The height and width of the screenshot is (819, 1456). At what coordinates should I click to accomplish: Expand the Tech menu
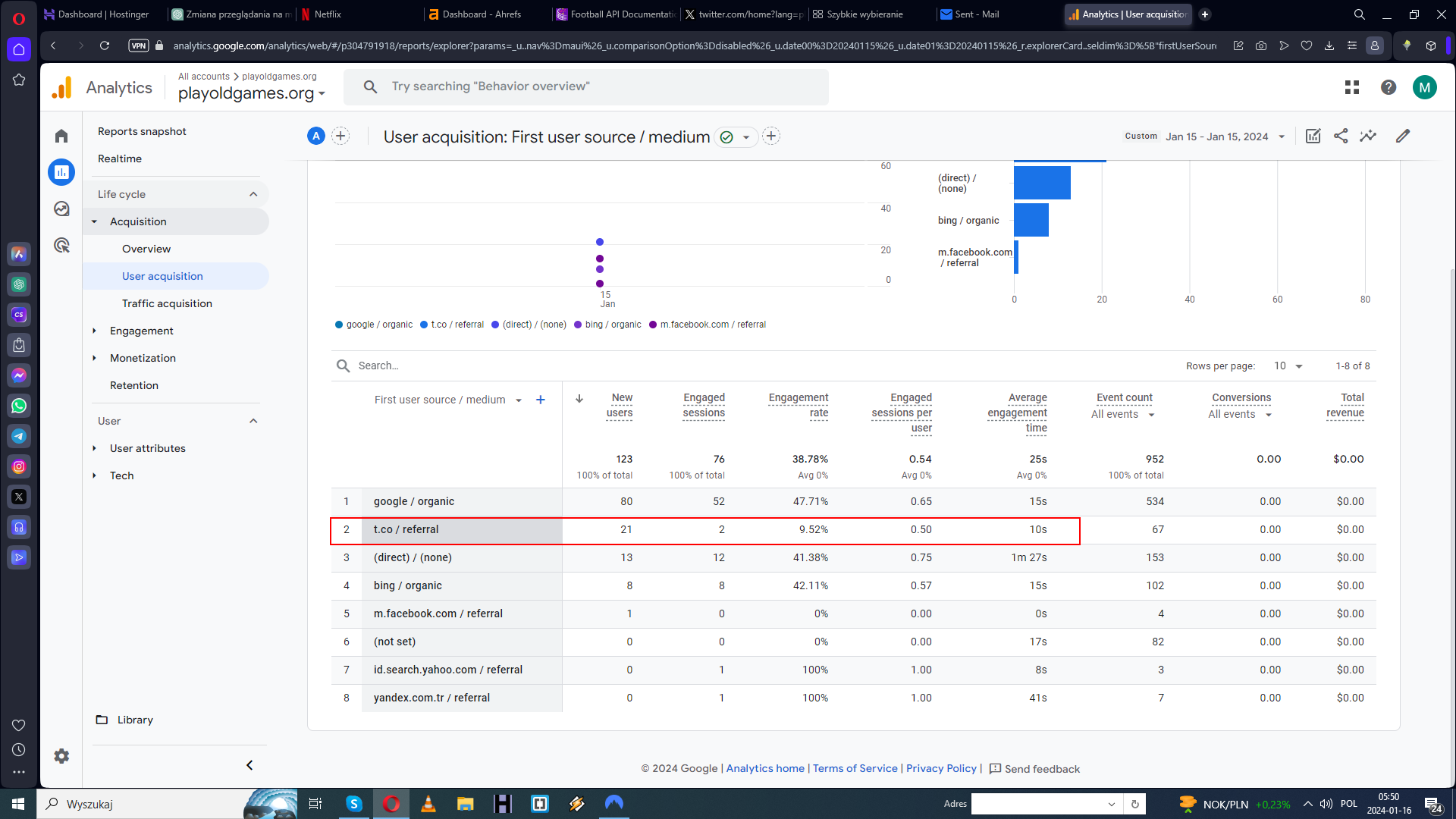click(121, 475)
